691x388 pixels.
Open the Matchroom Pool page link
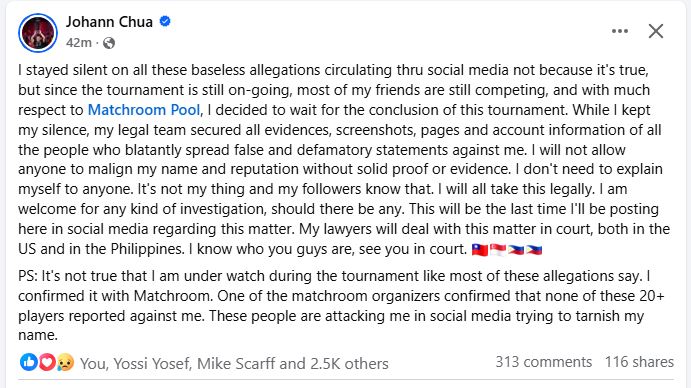[x=144, y=109]
